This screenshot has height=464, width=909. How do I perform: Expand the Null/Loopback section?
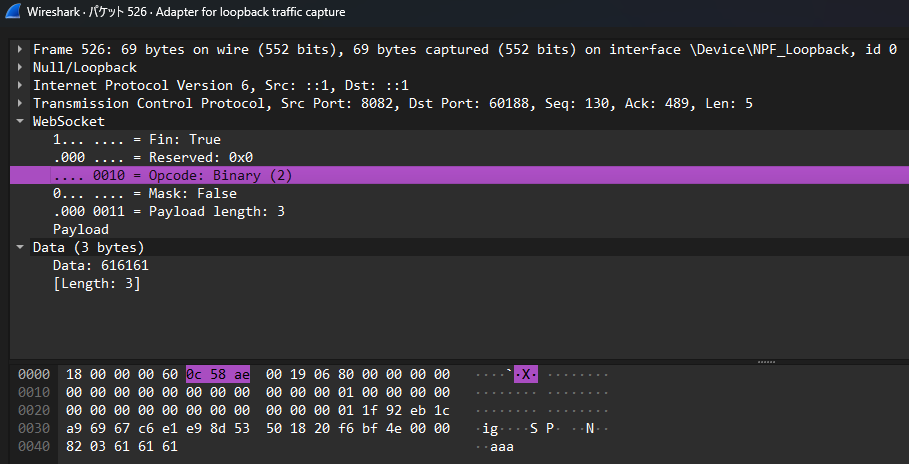(x=20, y=67)
